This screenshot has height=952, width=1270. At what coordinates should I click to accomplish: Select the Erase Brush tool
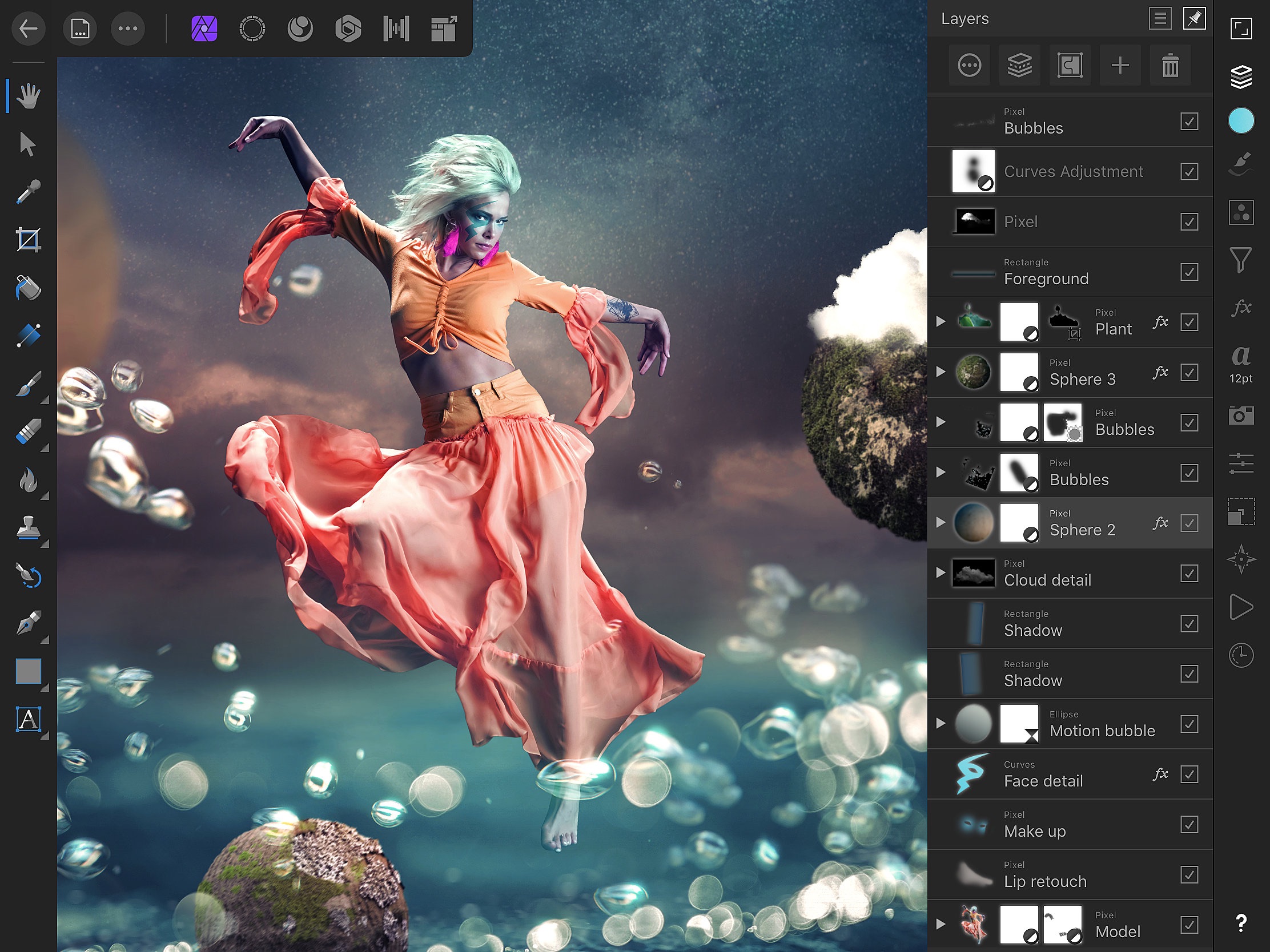click(x=28, y=431)
